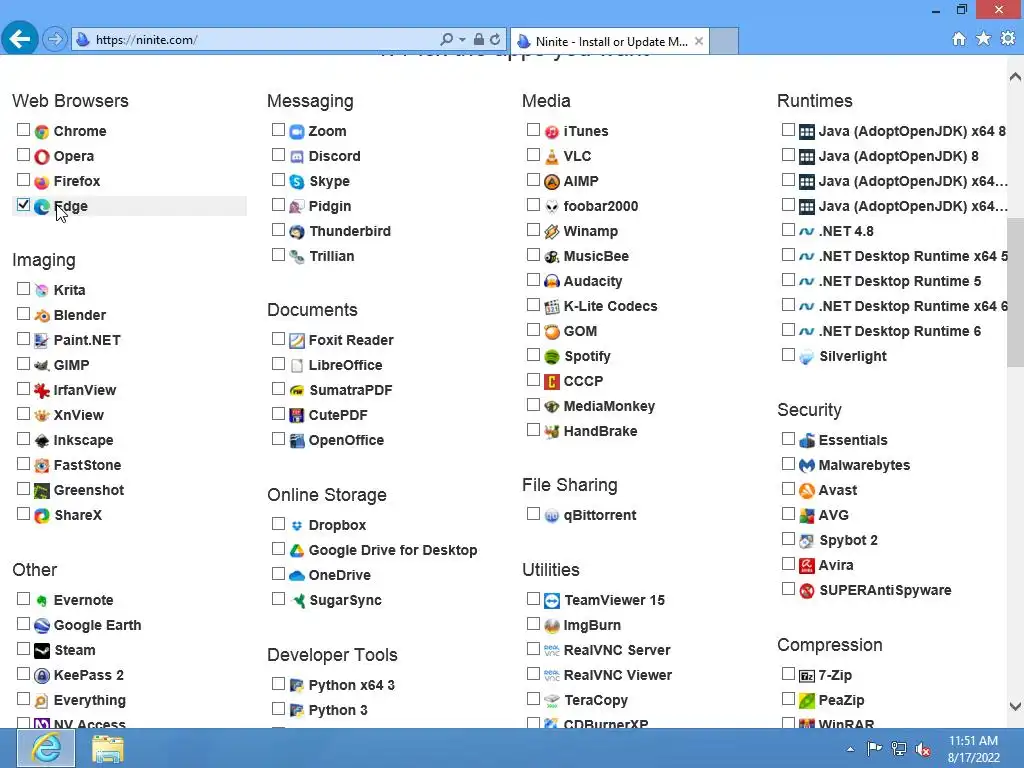This screenshot has width=1024, height=768.
Task: Open File Explorer from the taskbar
Action: click(x=107, y=748)
